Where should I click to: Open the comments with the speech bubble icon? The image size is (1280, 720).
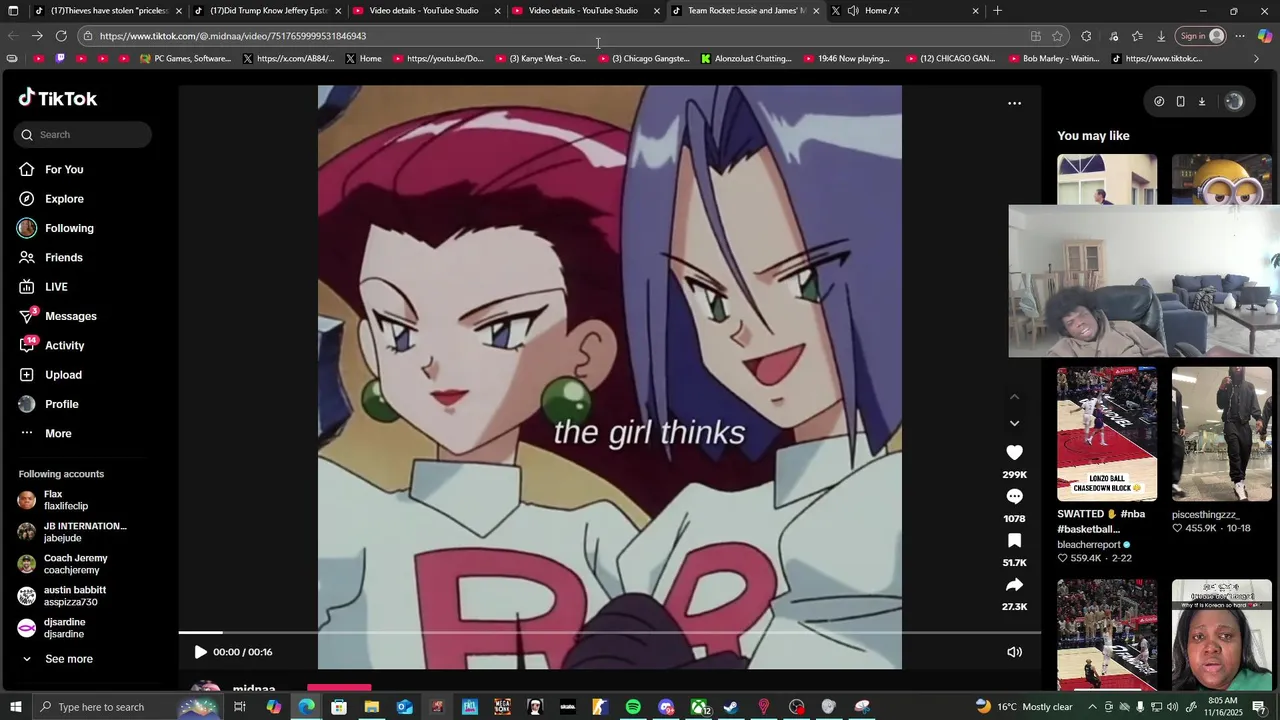coord(1014,497)
